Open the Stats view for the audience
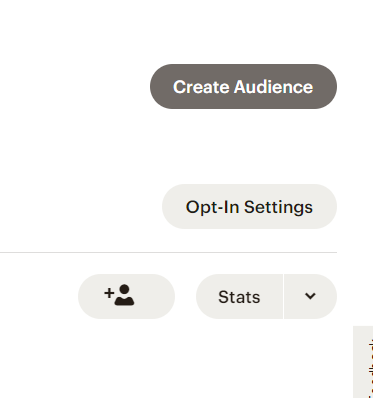Image resolution: width=373 pixels, height=398 pixels. 239,296
